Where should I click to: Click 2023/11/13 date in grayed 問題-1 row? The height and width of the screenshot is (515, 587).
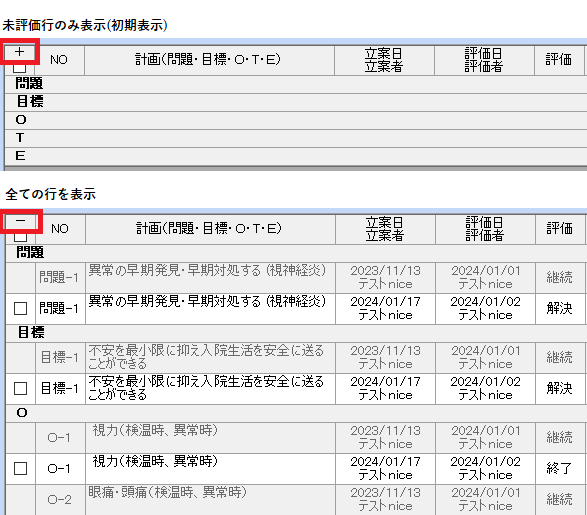pyautogui.click(x=385, y=271)
